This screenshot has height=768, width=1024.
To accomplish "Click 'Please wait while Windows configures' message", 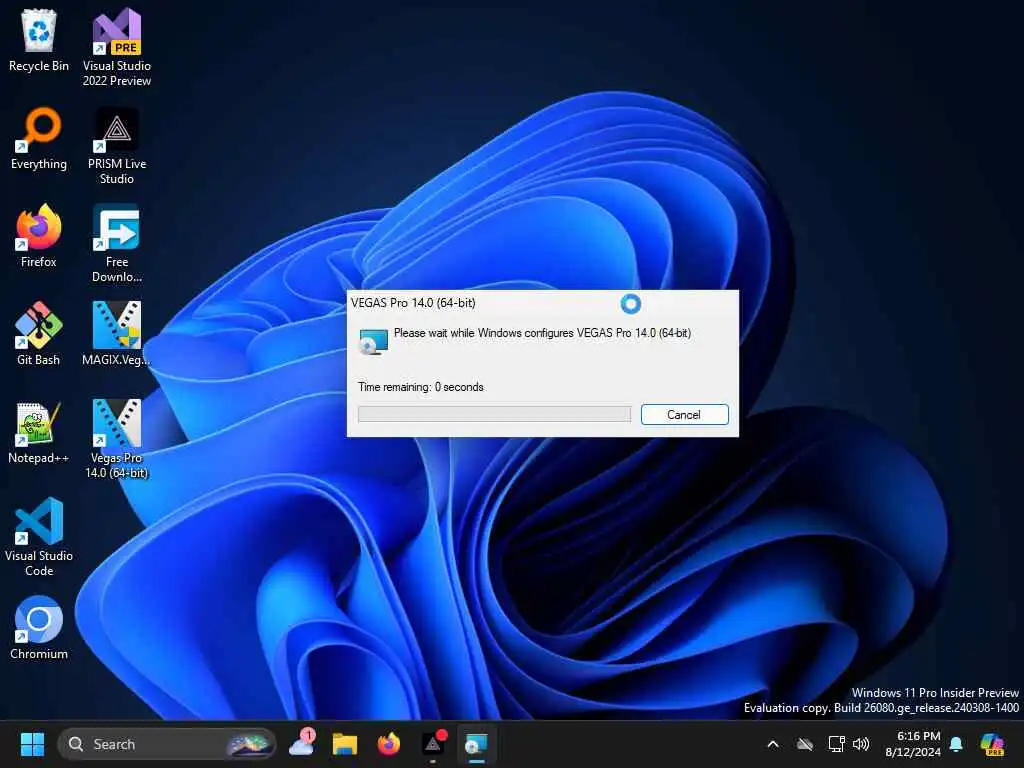I will tap(542, 333).
